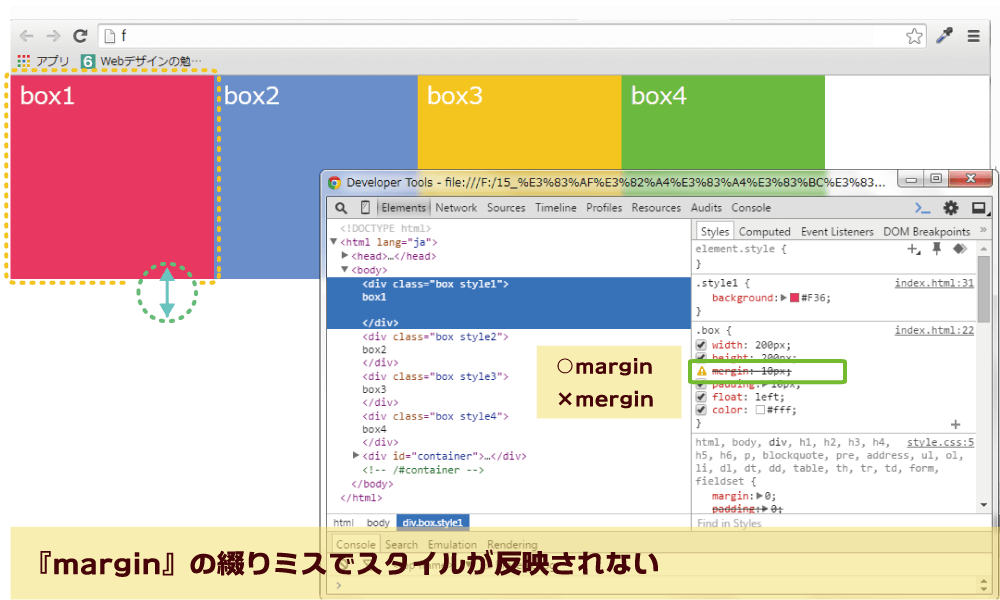Switch to the Network tab

tap(455, 207)
